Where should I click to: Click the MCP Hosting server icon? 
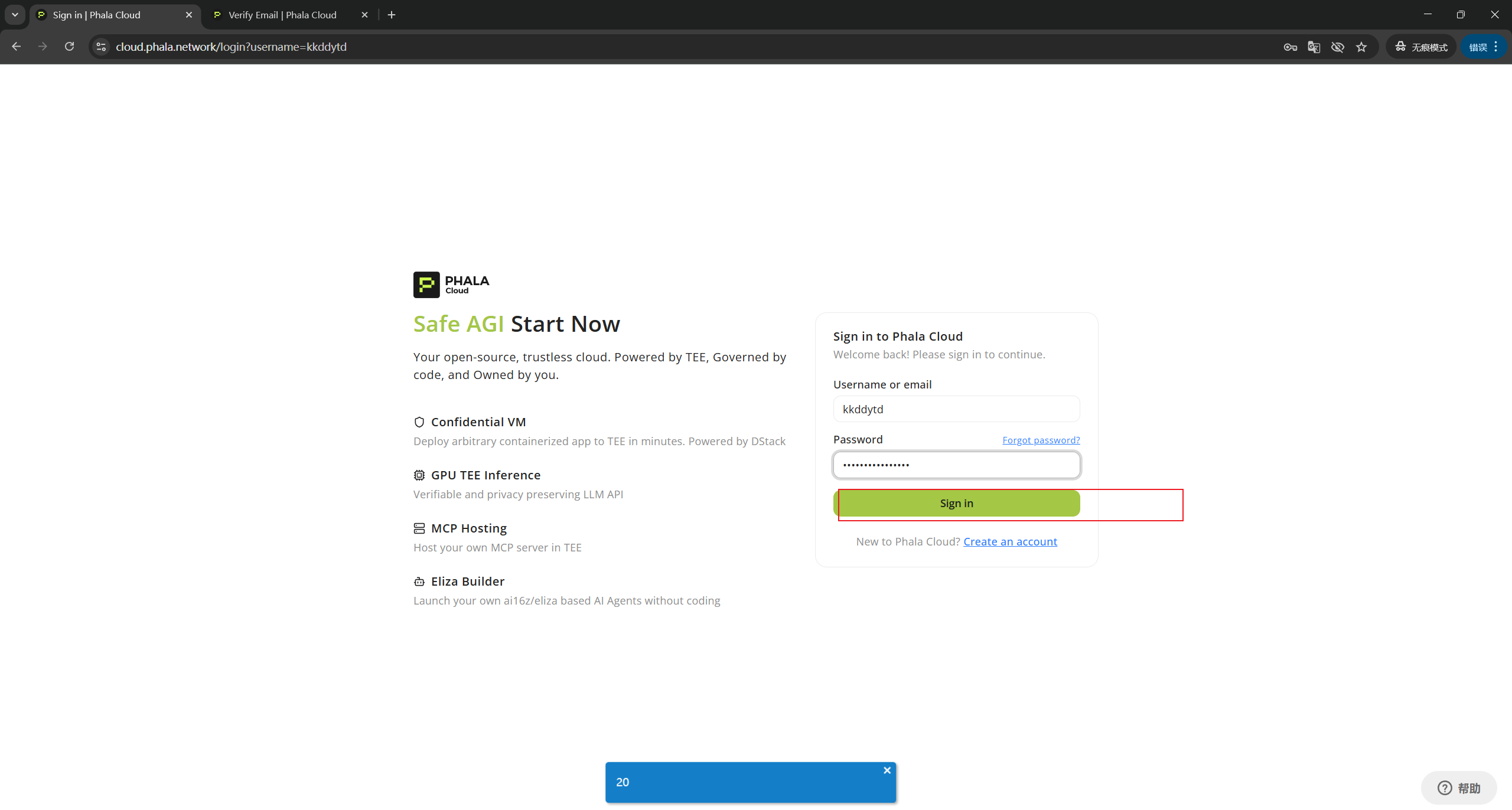pos(419,528)
